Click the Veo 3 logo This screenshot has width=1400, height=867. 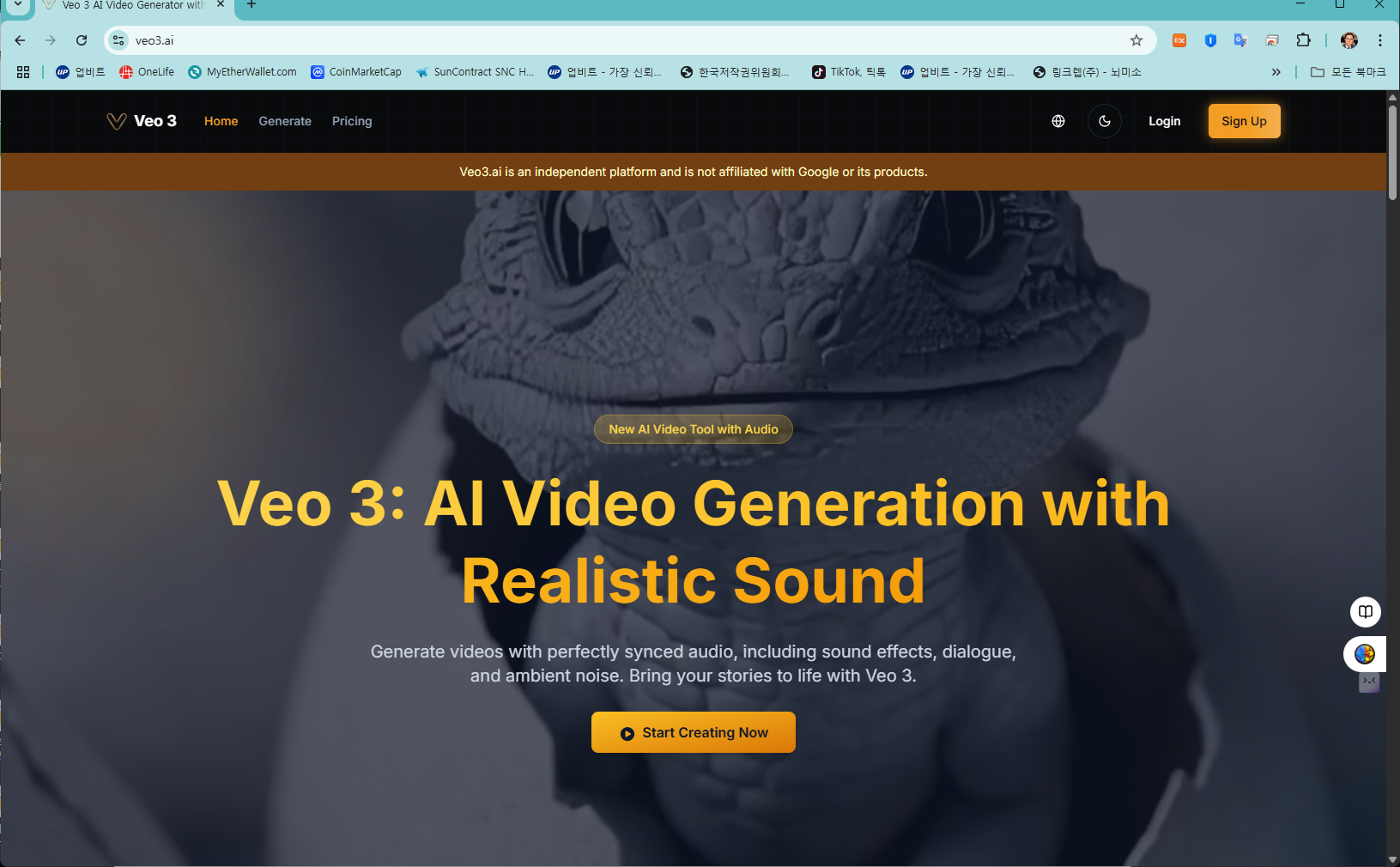[142, 121]
